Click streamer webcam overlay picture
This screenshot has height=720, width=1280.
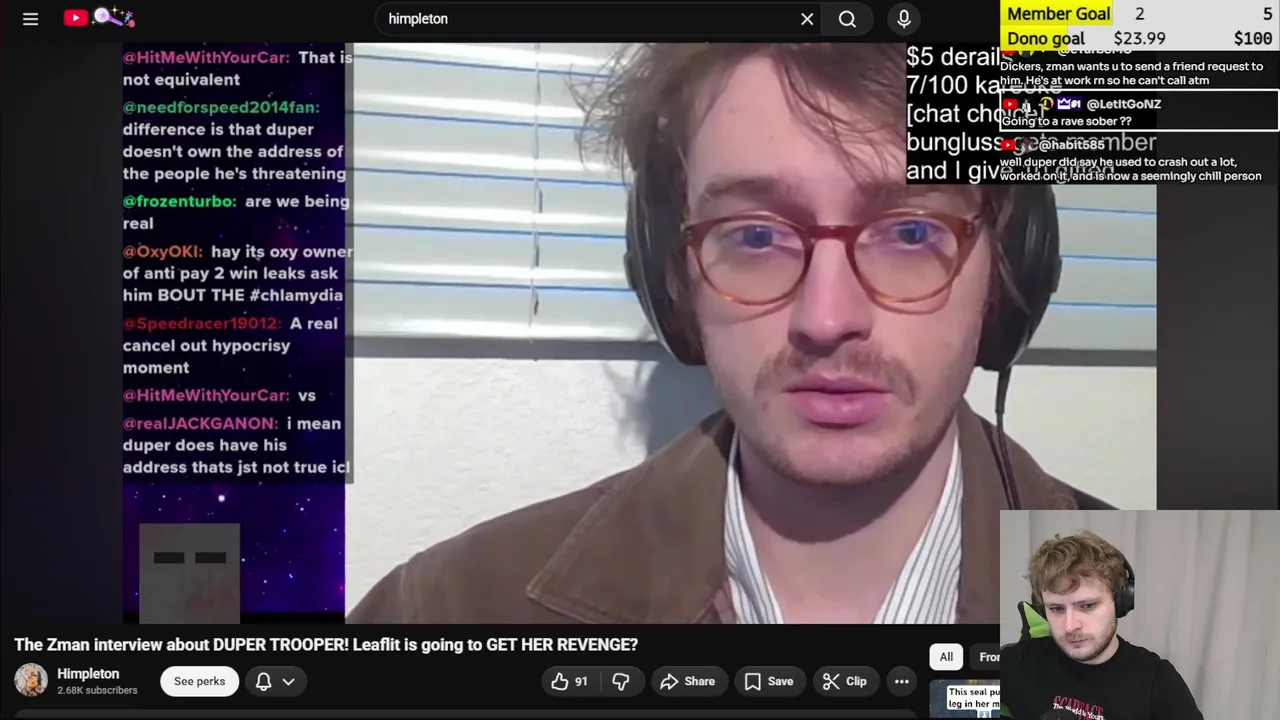click(x=1139, y=615)
